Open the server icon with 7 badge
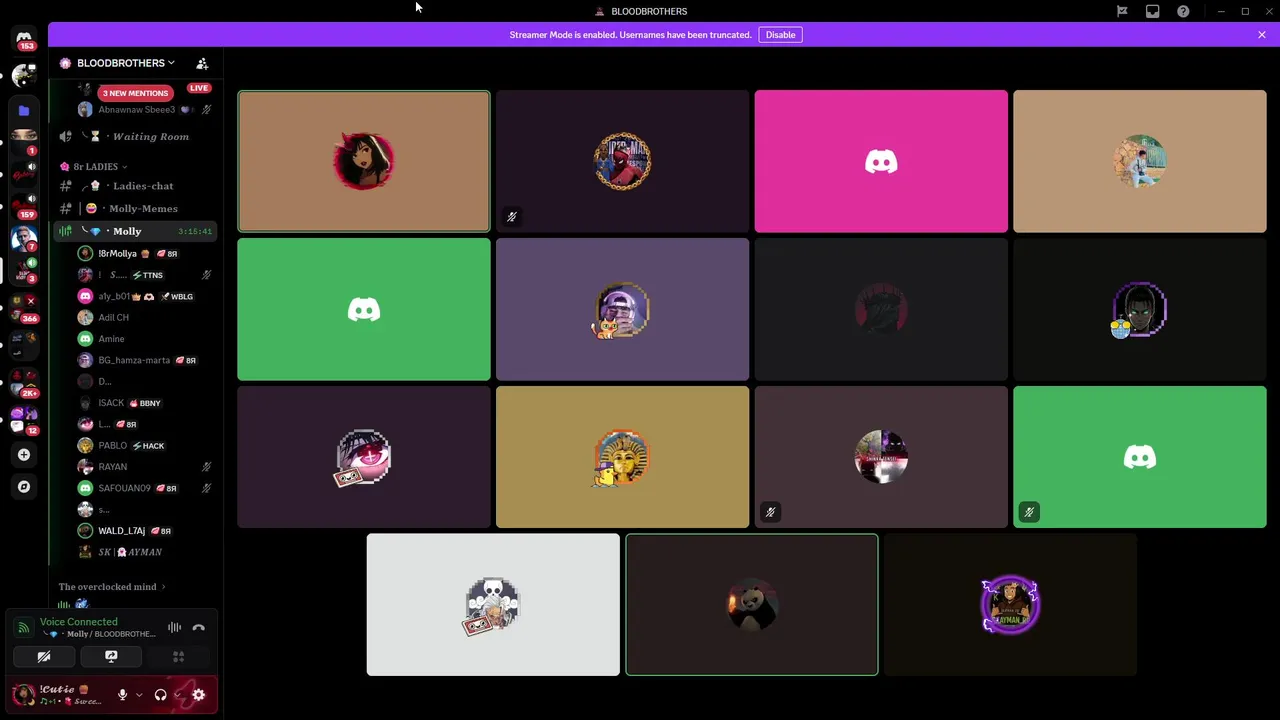 24,238
